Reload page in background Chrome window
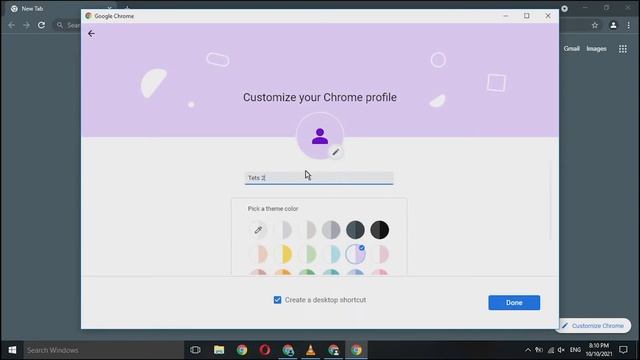The height and width of the screenshot is (360, 640). click(41, 25)
